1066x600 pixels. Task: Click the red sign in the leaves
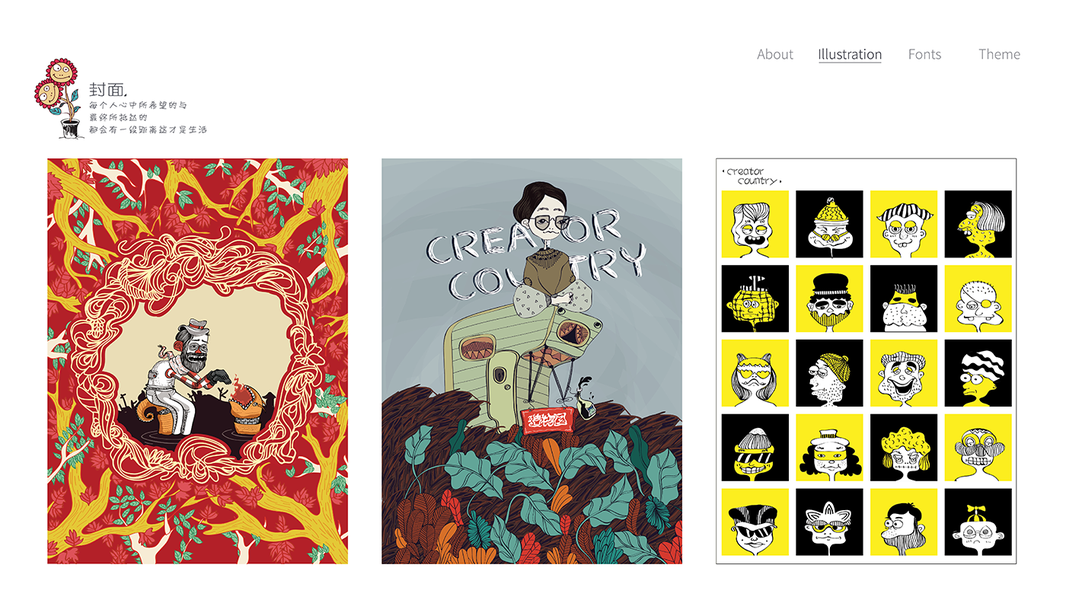[x=547, y=420]
